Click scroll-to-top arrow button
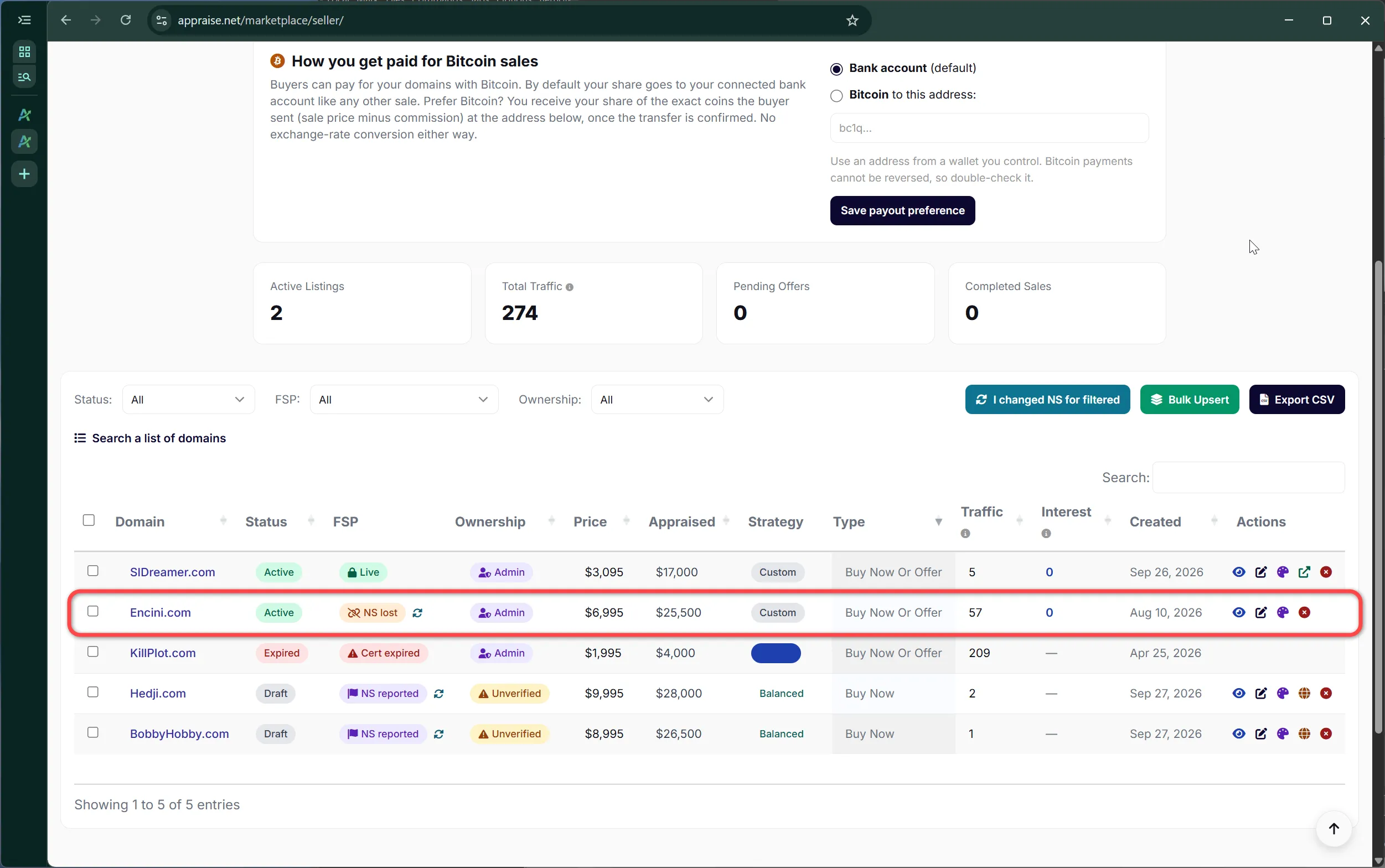Screen dimensions: 1385x868 pyautogui.click(x=1334, y=828)
